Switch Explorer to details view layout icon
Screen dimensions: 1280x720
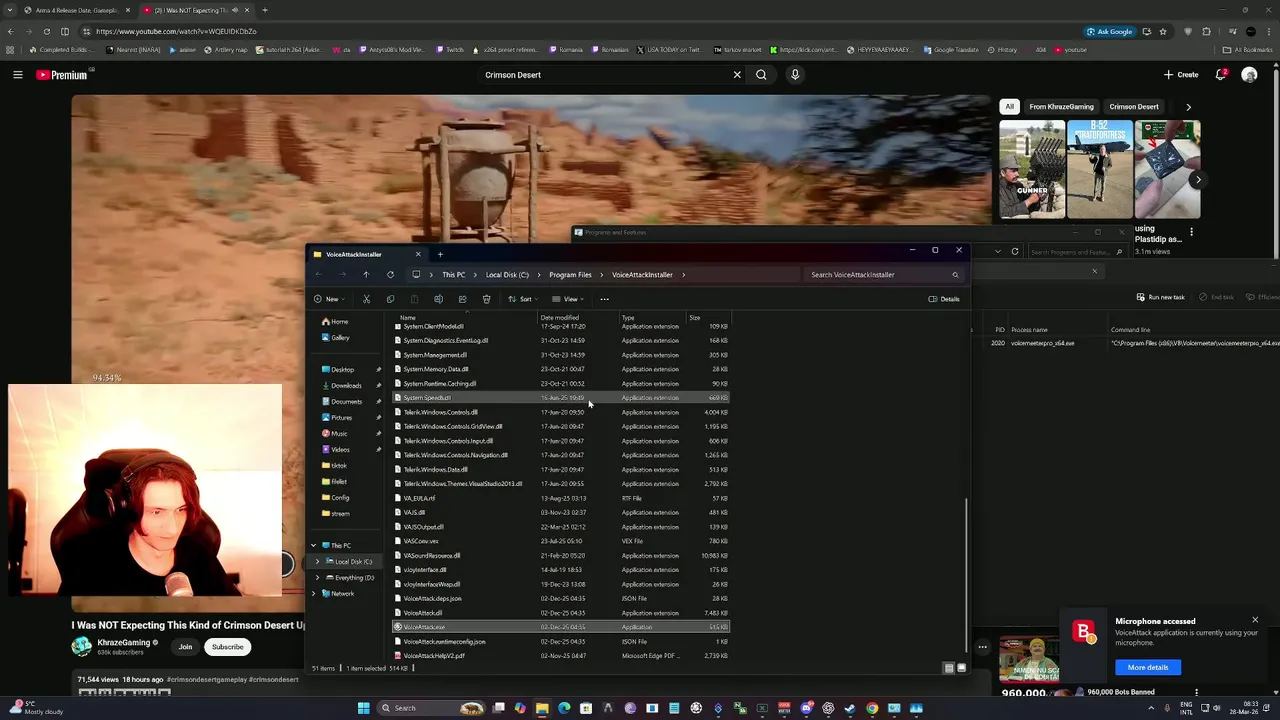click(948, 668)
